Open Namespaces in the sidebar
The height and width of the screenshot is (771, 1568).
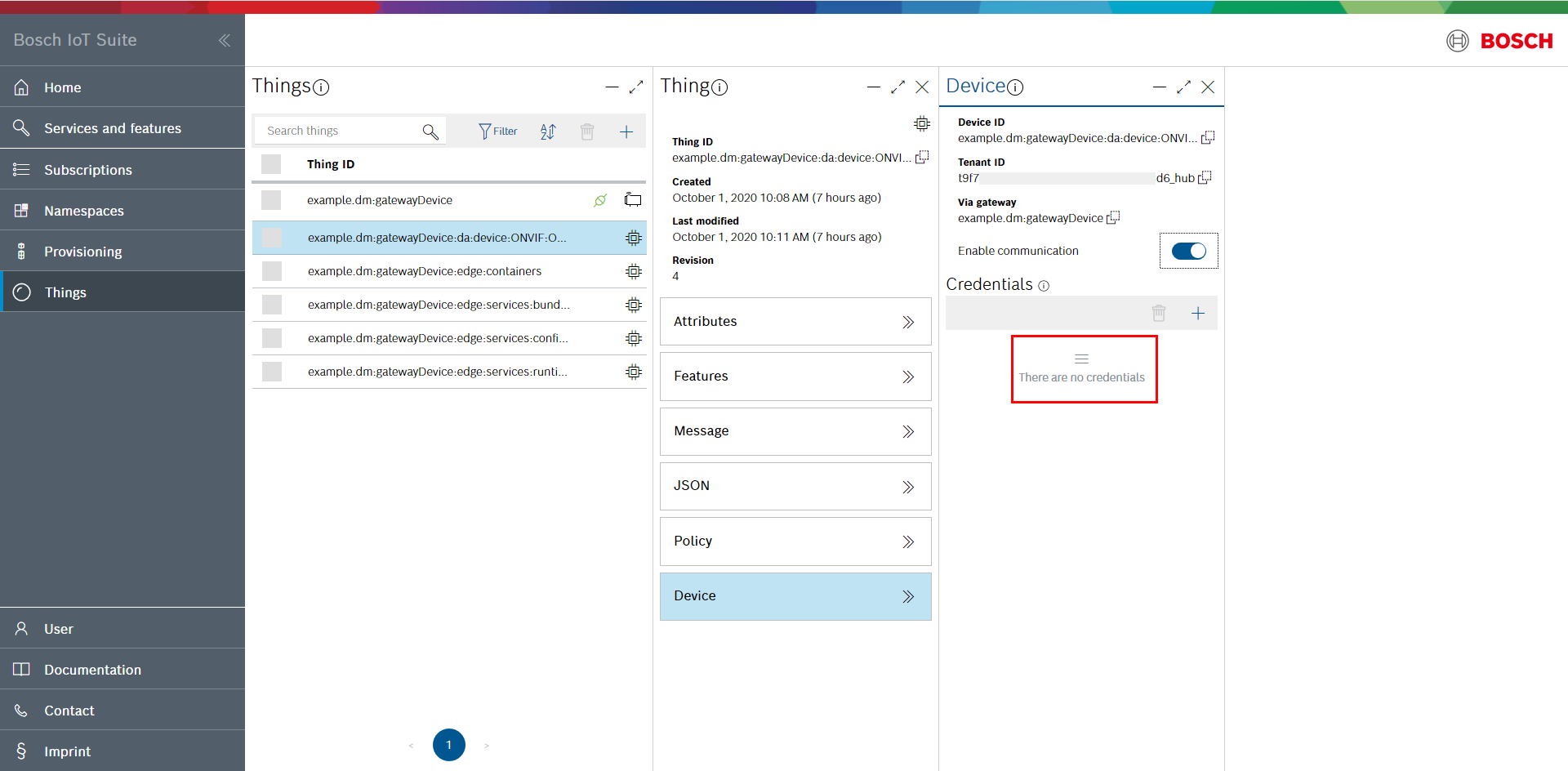click(122, 211)
